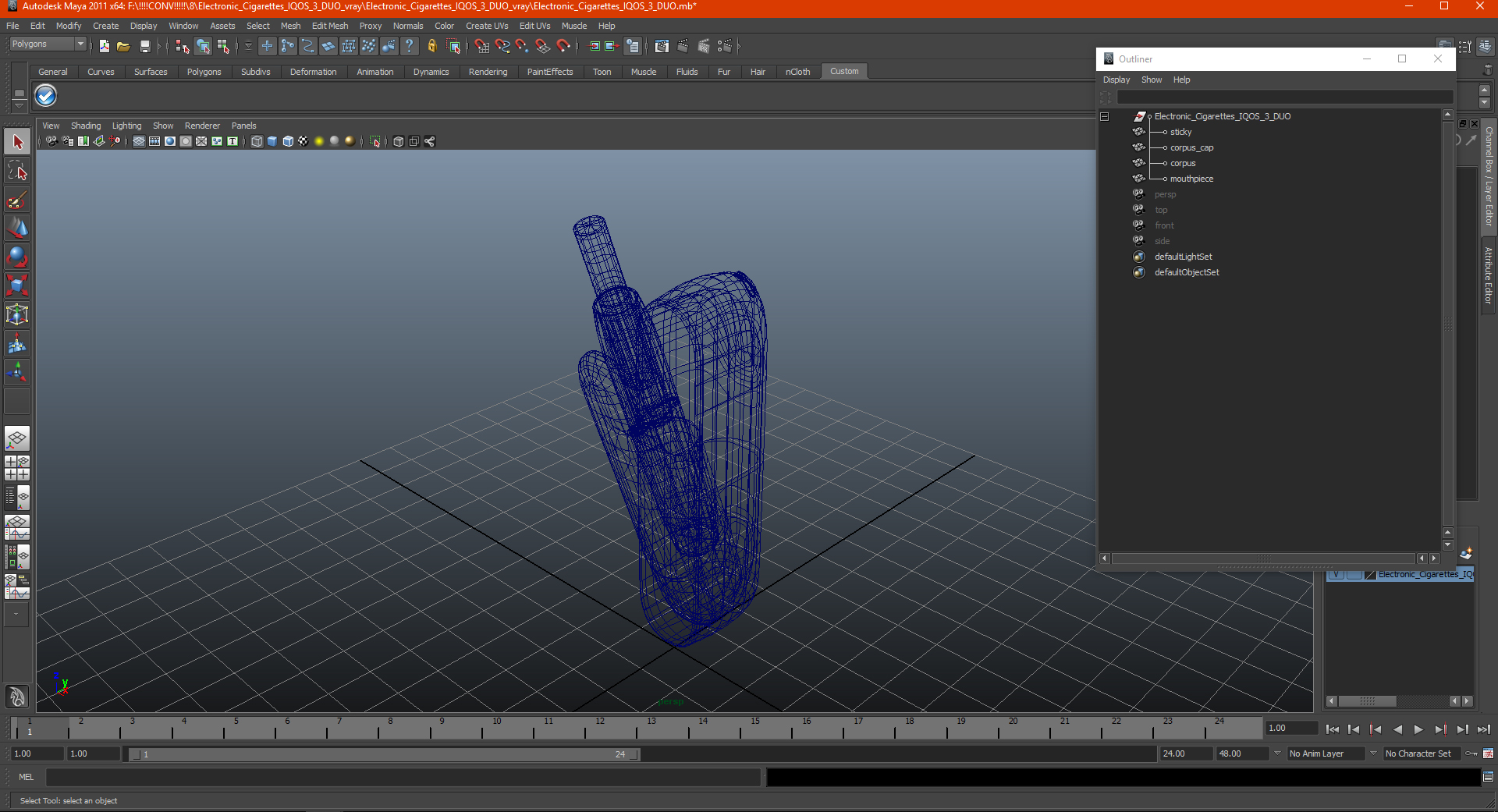Toggle film gate display in viewport
Image resolution: width=1498 pixels, height=812 pixels.
point(154,141)
